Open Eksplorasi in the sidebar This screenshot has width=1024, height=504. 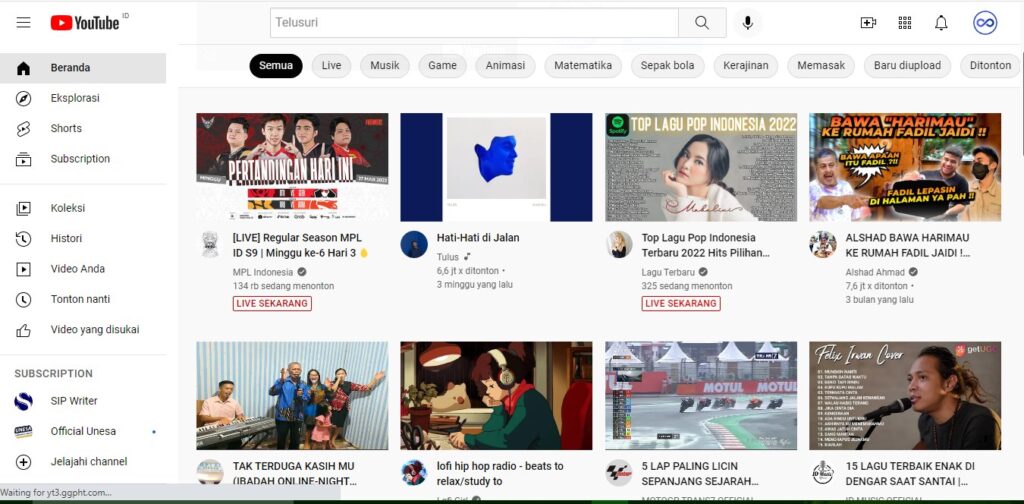(x=83, y=98)
